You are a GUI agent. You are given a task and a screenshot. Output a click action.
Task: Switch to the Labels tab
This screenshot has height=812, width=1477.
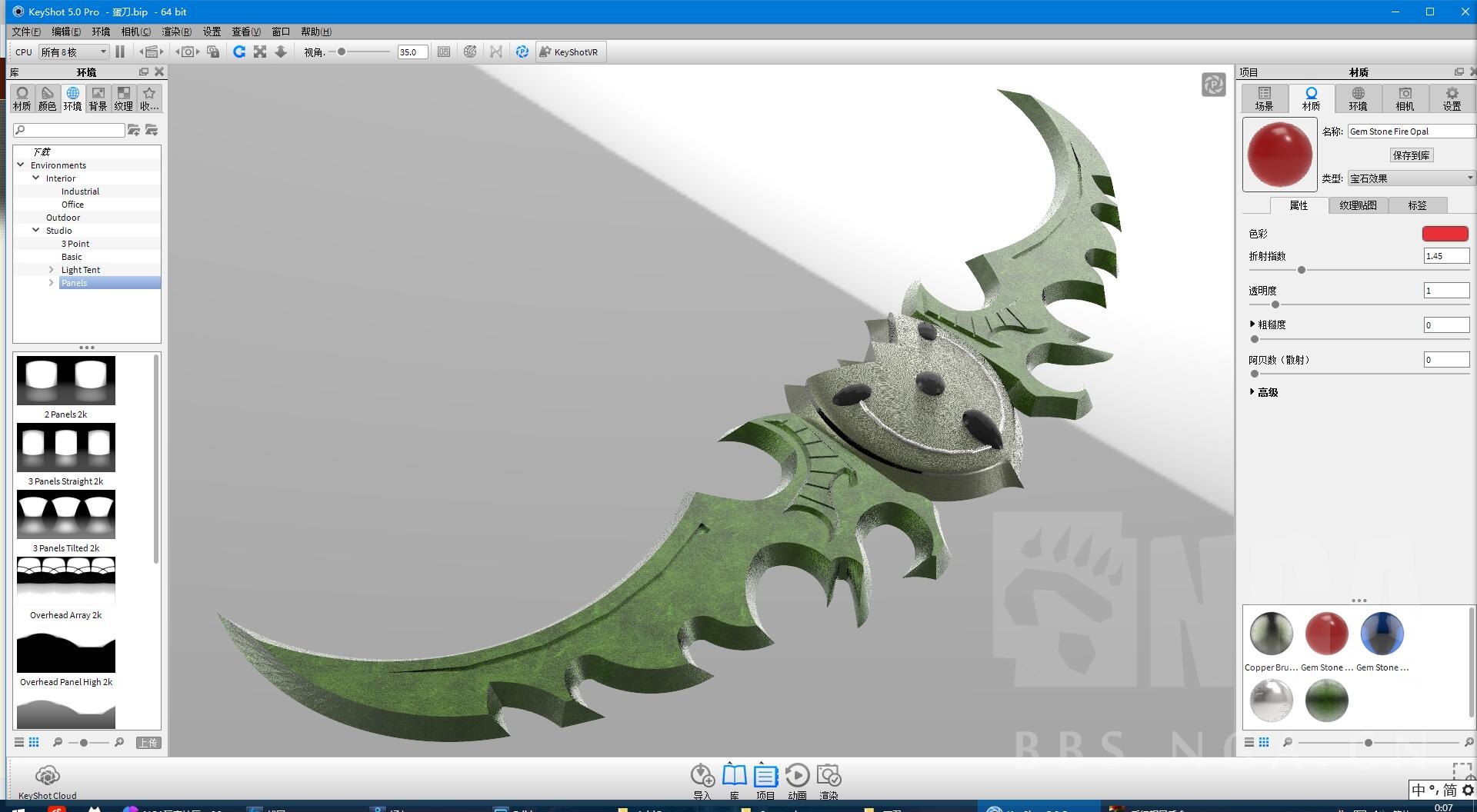(1417, 205)
